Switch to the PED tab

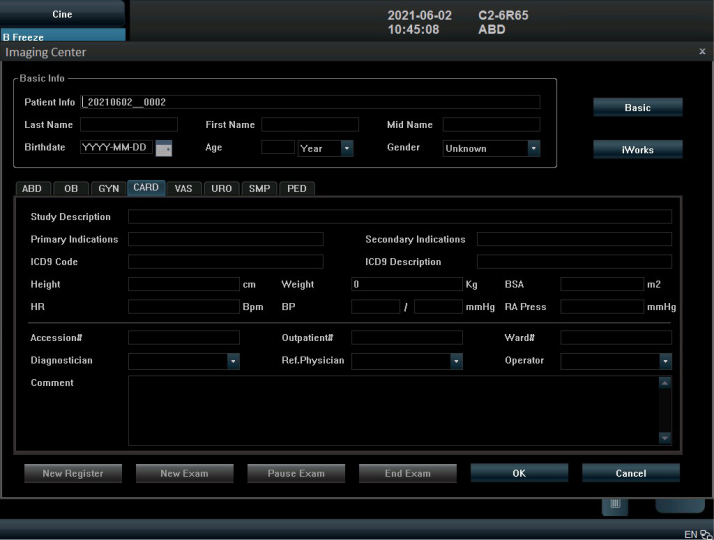coord(297,188)
